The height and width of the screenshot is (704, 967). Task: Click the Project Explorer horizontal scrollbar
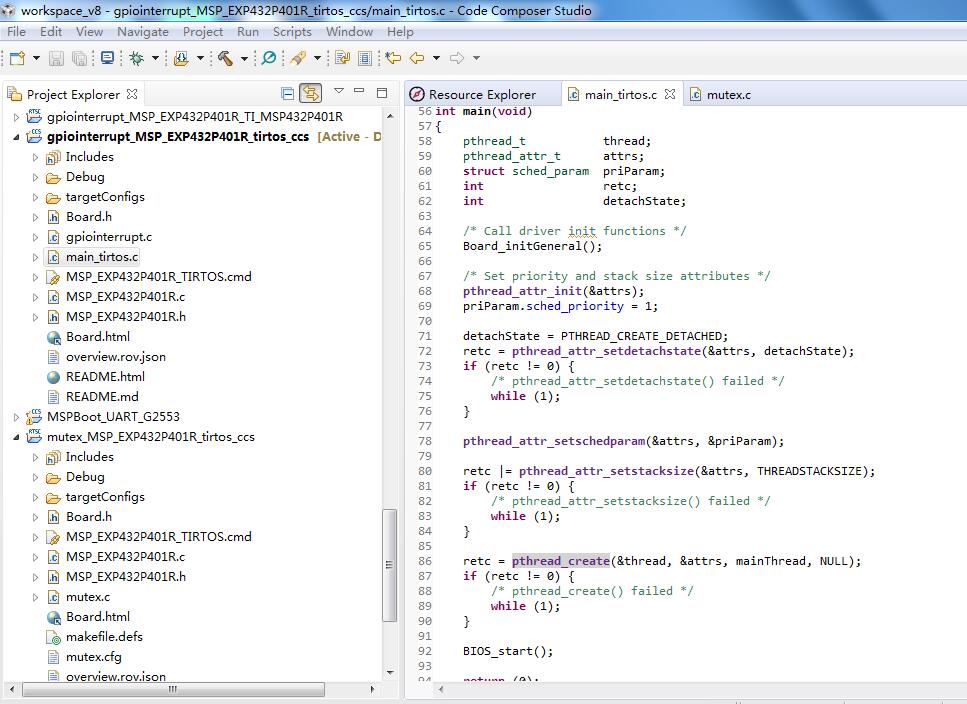(x=172, y=689)
